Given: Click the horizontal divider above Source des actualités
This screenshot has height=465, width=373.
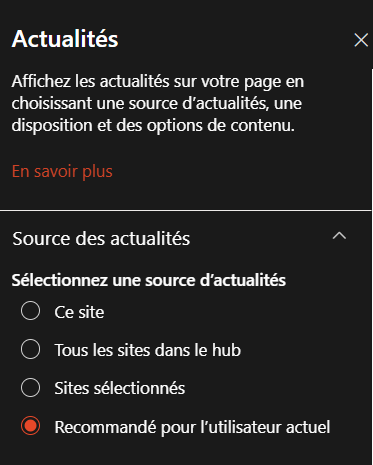Looking at the screenshot, I should tap(185, 211).
